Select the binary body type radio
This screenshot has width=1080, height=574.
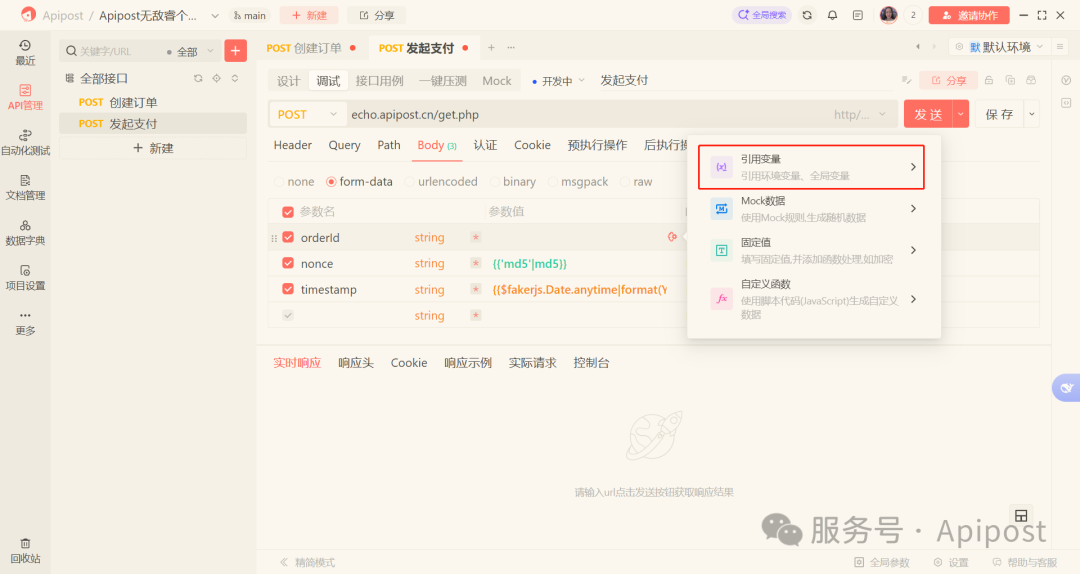[x=495, y=182]
